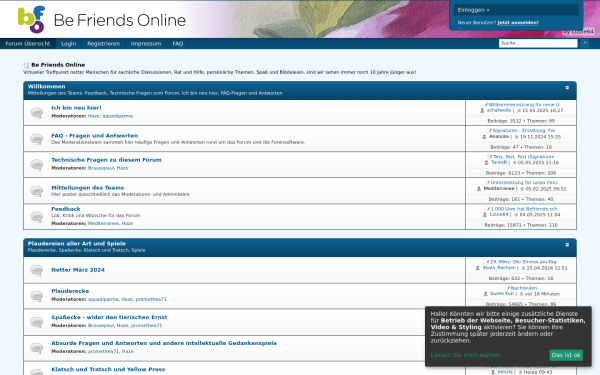The height and width of the screenshot is (375, 600).
Task: Open latest post icon before Signaturen - Erstellung
Action: 489,130
